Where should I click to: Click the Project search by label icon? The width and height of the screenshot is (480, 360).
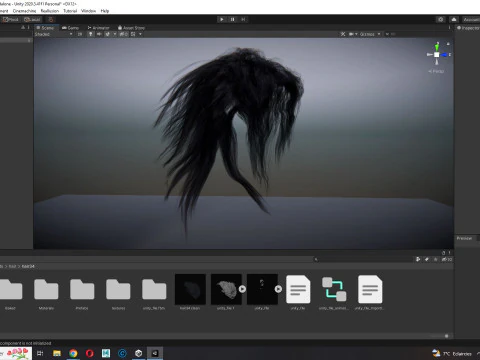pyautogui.click(x=427, y=259)
